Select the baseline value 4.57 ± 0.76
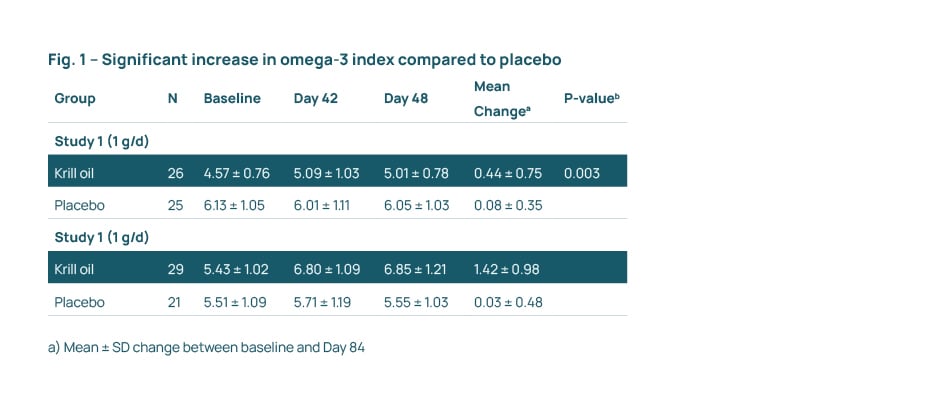933x400 pixels. click(237, 173)
